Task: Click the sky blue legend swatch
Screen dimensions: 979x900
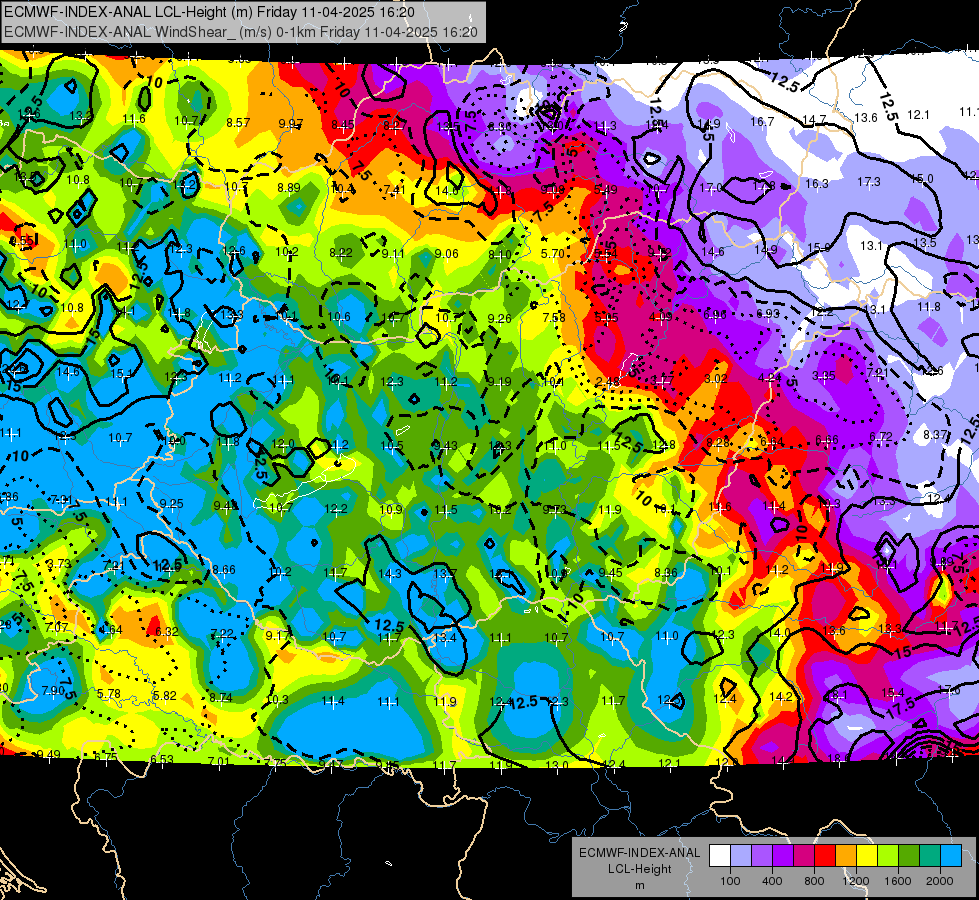Action: pyautogui.click(x=952, y=855)
